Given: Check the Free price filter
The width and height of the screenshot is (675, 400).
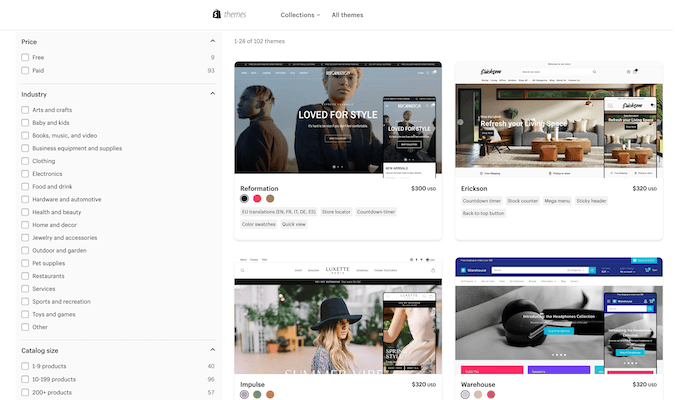Looking at the screenshot, I should tap(25, 57).
